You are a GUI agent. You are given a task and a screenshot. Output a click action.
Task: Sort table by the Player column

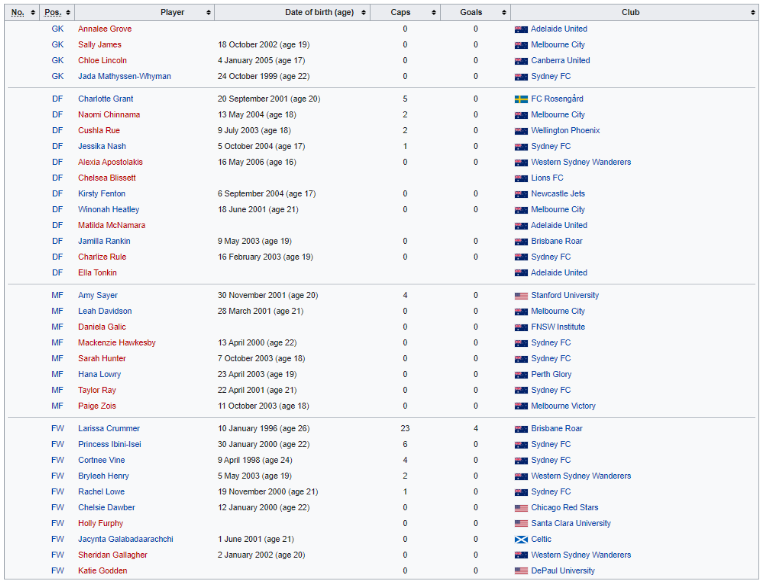(172, 12)
